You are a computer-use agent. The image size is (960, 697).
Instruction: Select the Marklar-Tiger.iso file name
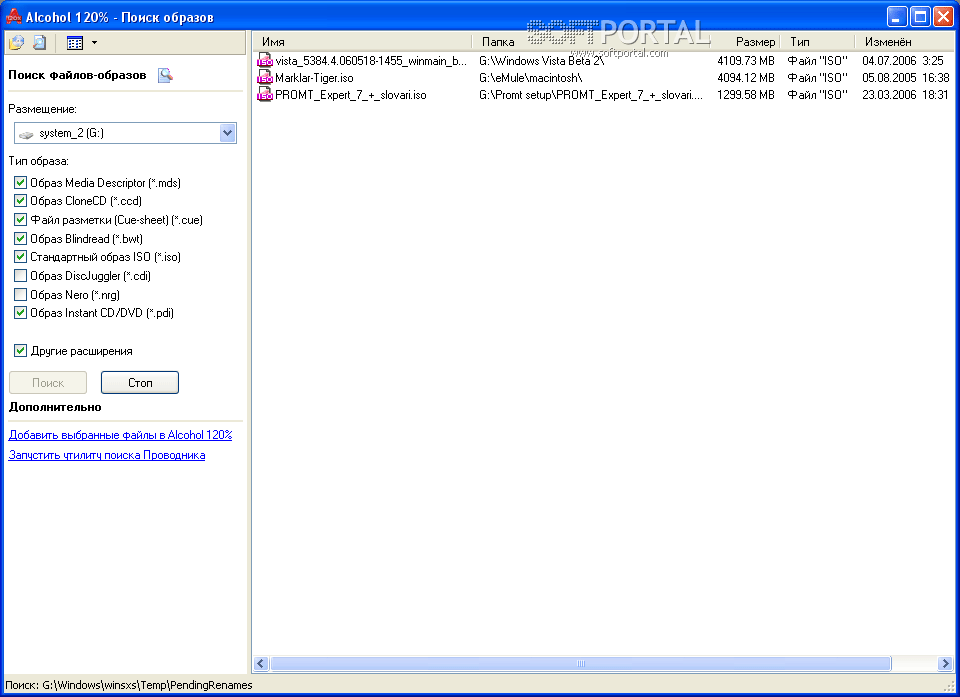click(314, 78)
